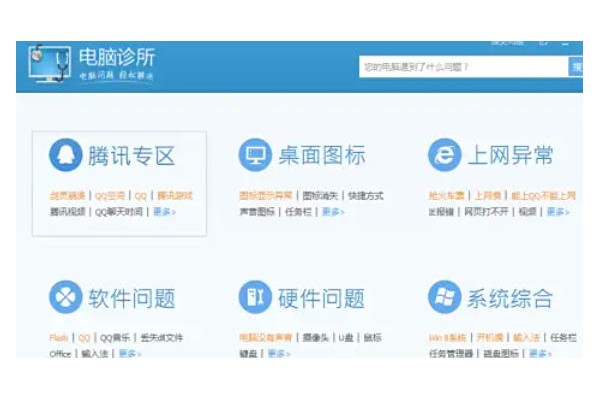Expand 更多 under 腾讯专区
The image size is (600, 400).
click(164, 212)
